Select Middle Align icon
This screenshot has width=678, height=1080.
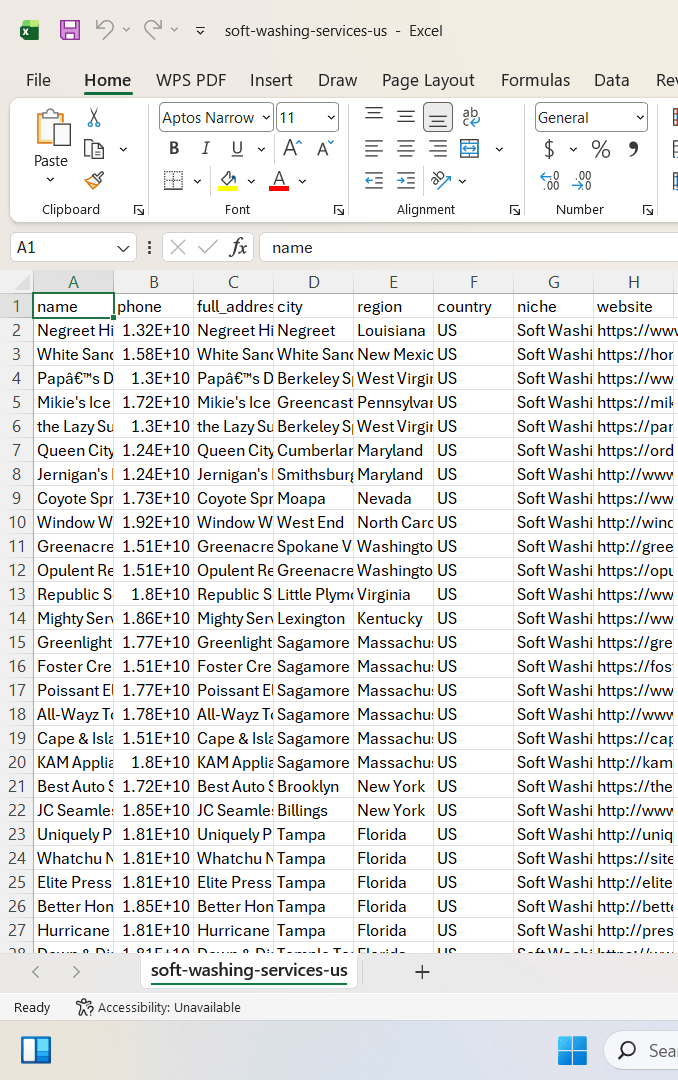[406, 116]
